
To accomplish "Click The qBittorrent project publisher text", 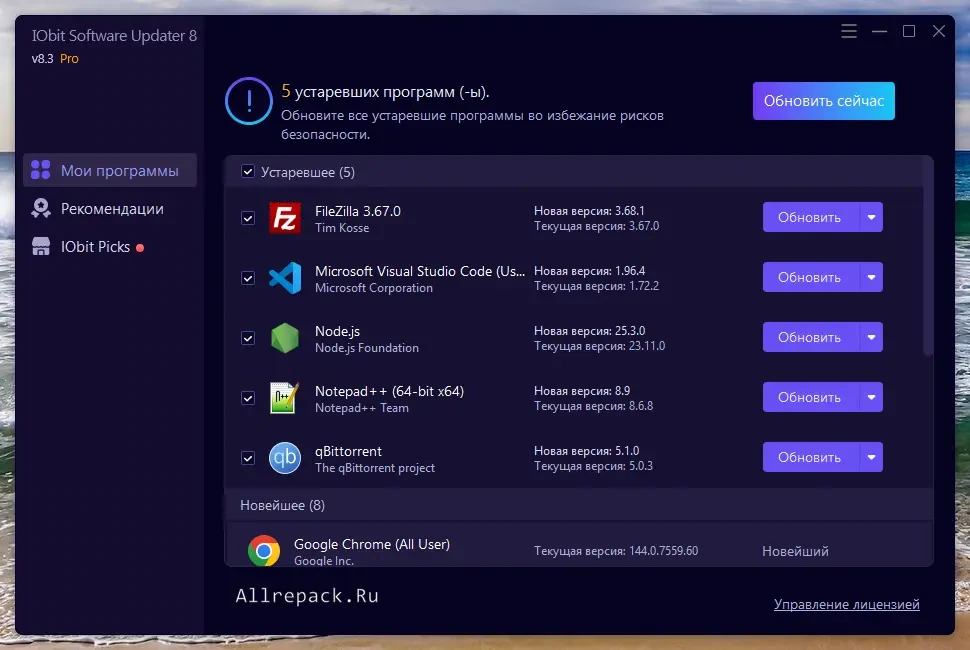I will click(x=374, y=468).
